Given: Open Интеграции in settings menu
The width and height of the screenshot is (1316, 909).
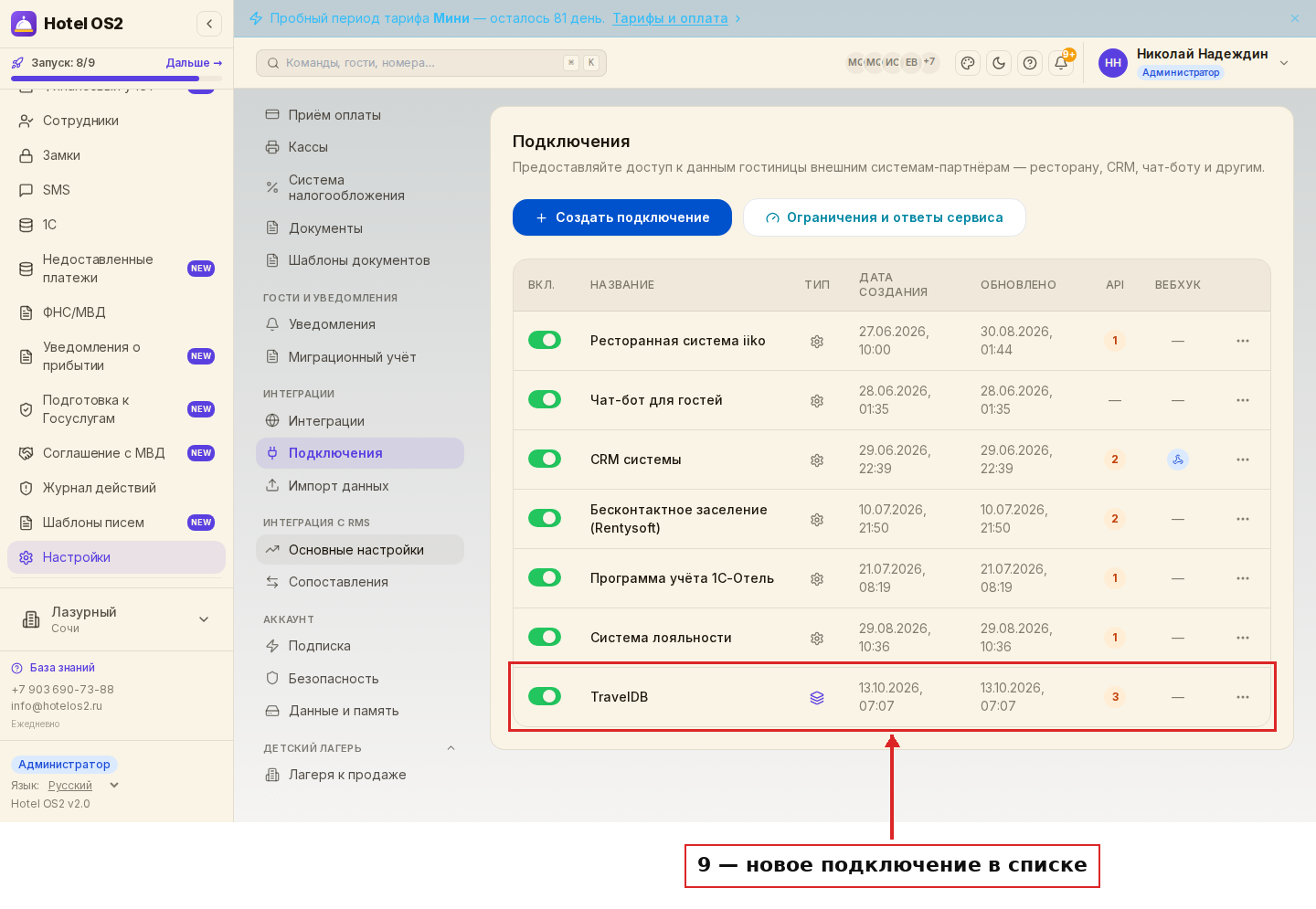Looking at the screenshot, I should (360, 421).
